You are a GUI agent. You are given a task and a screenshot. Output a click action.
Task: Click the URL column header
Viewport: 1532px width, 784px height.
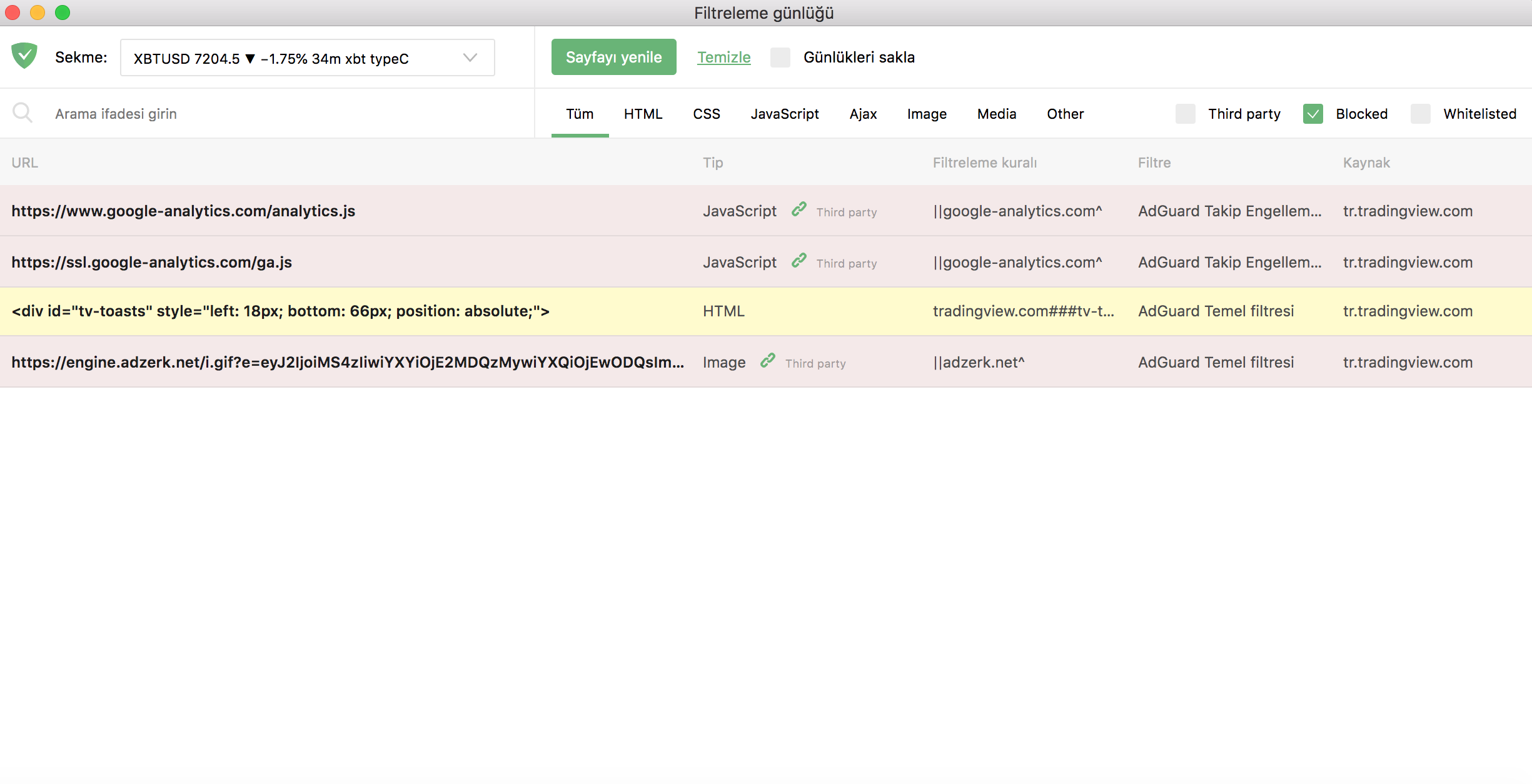tap(25, 163)
